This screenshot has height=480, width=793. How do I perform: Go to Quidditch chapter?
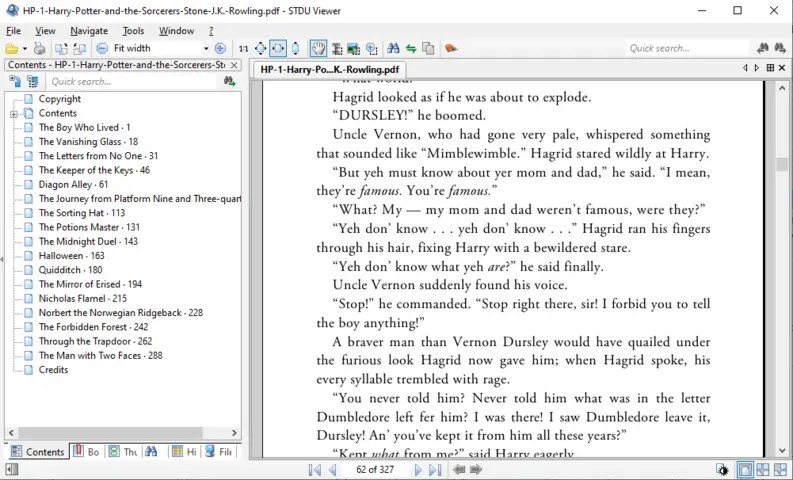70,270
